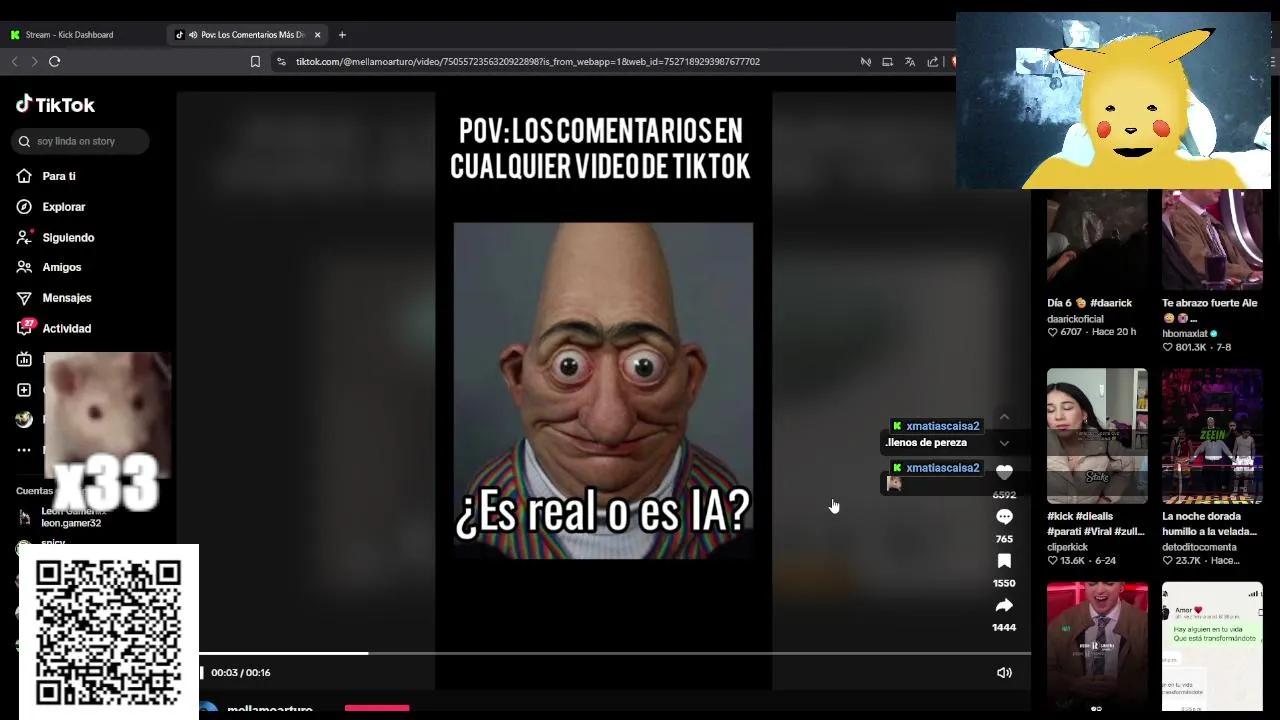The height and width of the screenshot is (720, 1280).
Task: Click the upload plus icon in sidebar
Action: click(x=24, y=390)
